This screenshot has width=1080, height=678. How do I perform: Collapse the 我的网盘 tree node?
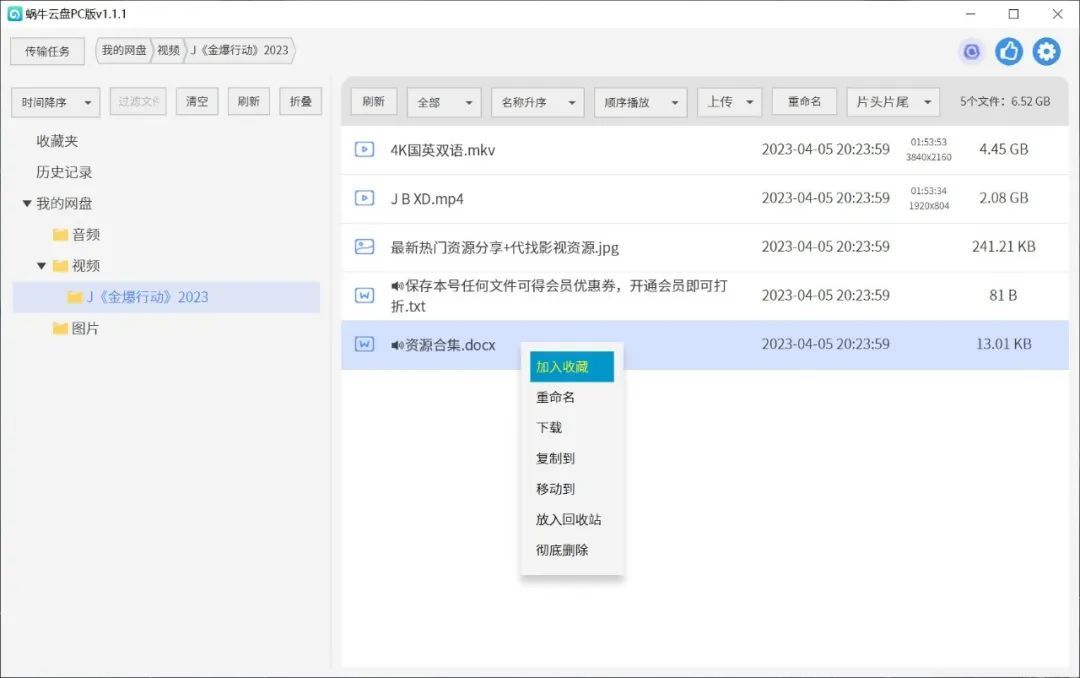point(27,203)
